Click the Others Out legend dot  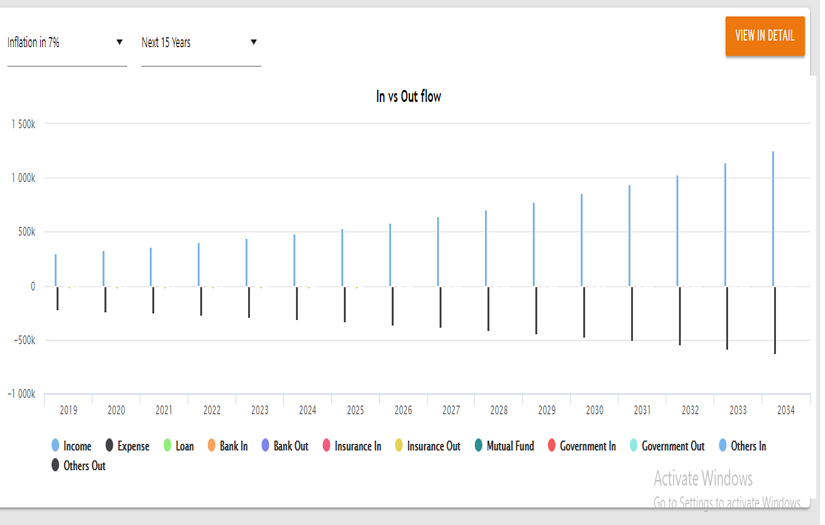(x=56, y=465)
